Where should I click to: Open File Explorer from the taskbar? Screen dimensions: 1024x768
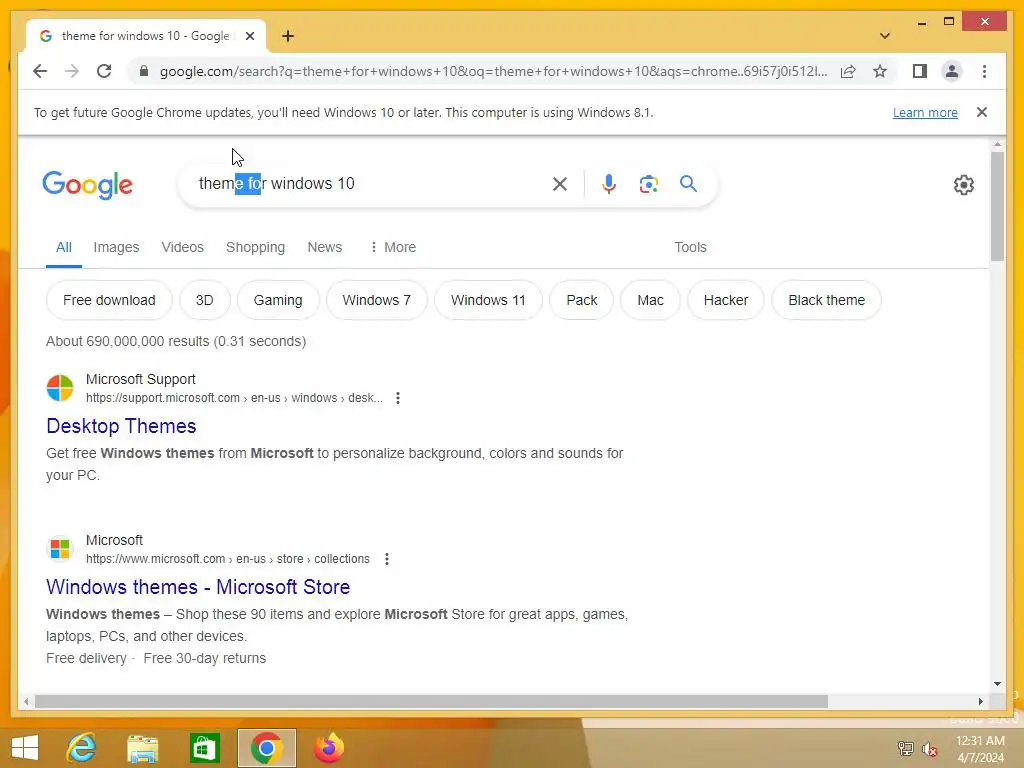(x=142, y=748)
